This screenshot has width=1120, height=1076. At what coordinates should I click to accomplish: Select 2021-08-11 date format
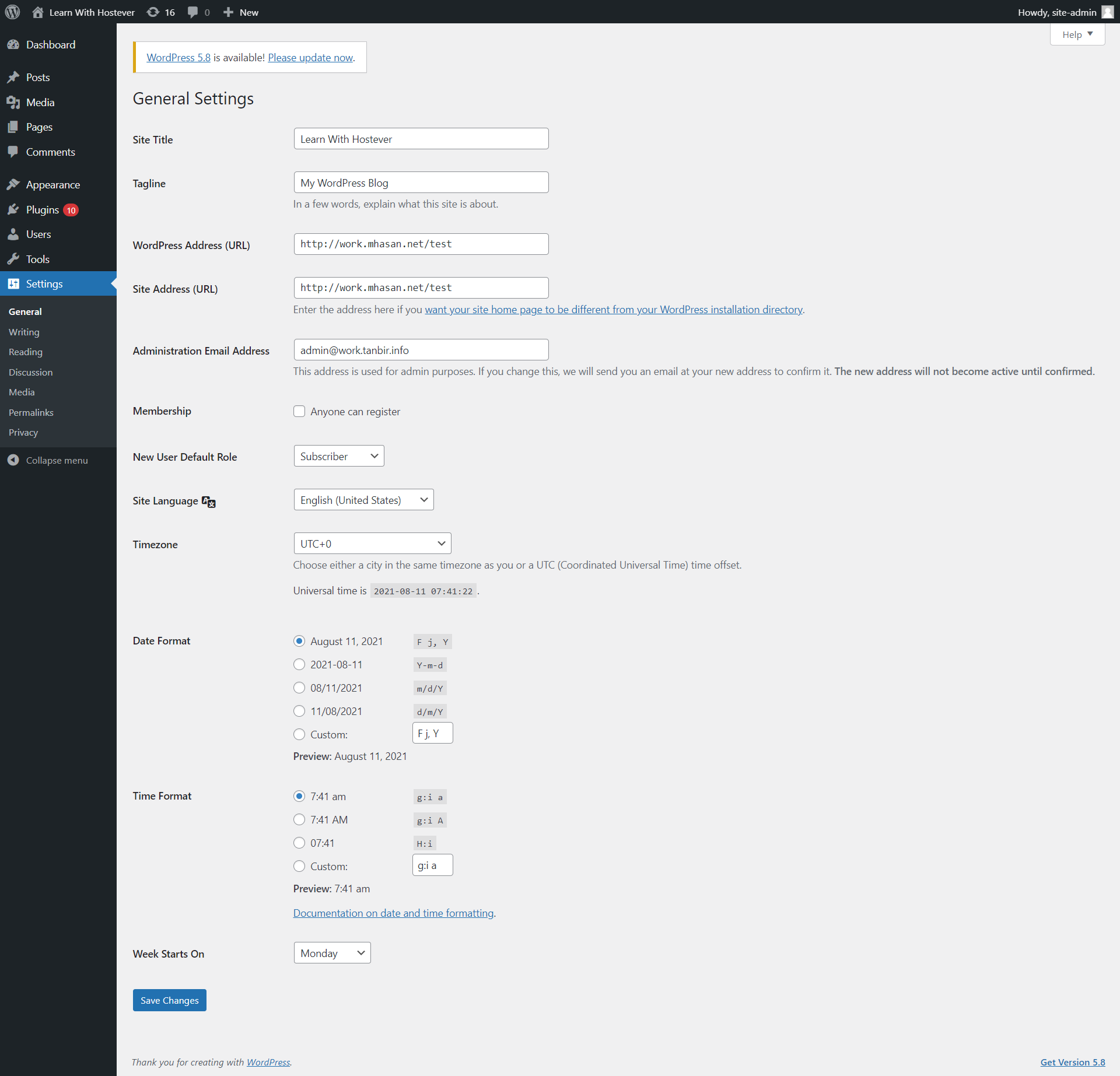point(299,664)
